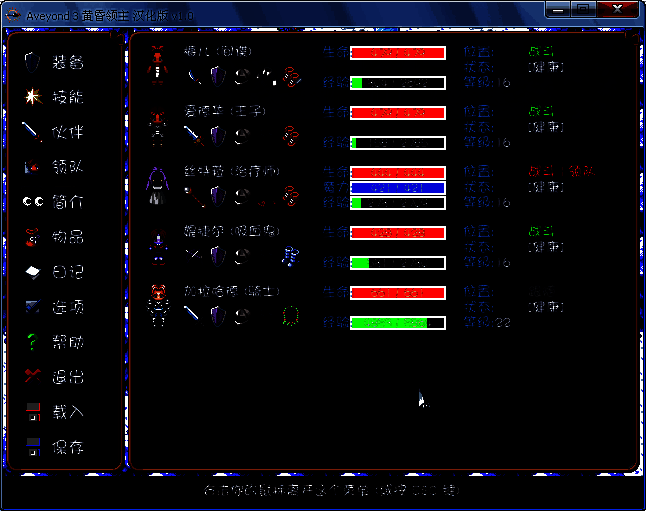This screenshot has height=511, width=646.
Task: Click the blue accessory icon in fourth character row
Action: pos(291,254)
